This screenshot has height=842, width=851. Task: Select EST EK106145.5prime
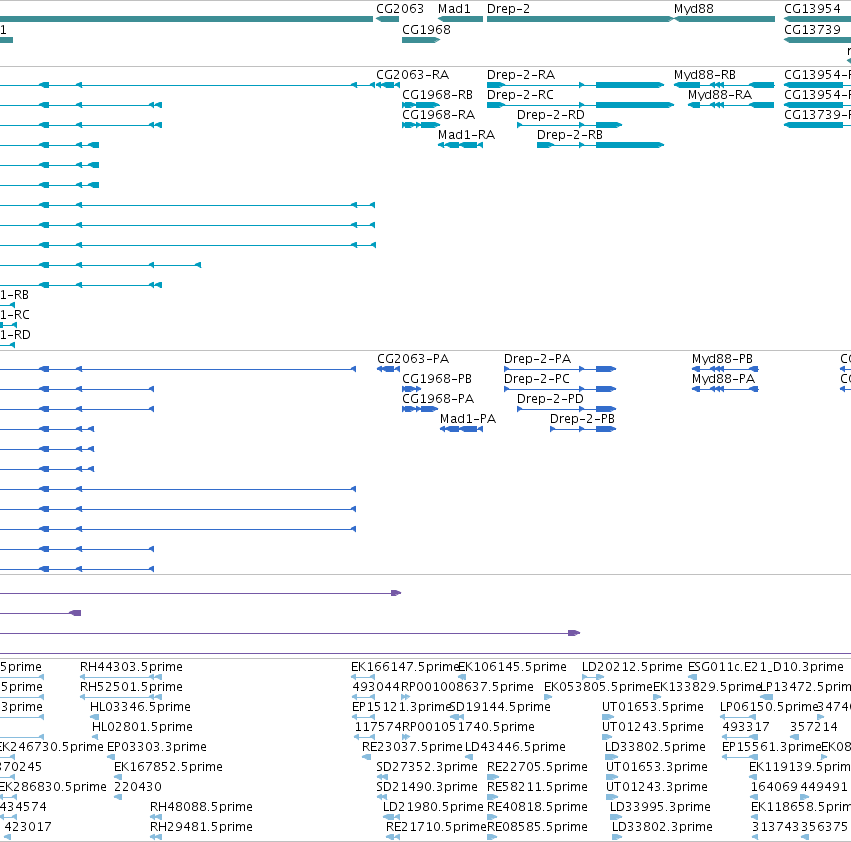[x=512, y=667]
